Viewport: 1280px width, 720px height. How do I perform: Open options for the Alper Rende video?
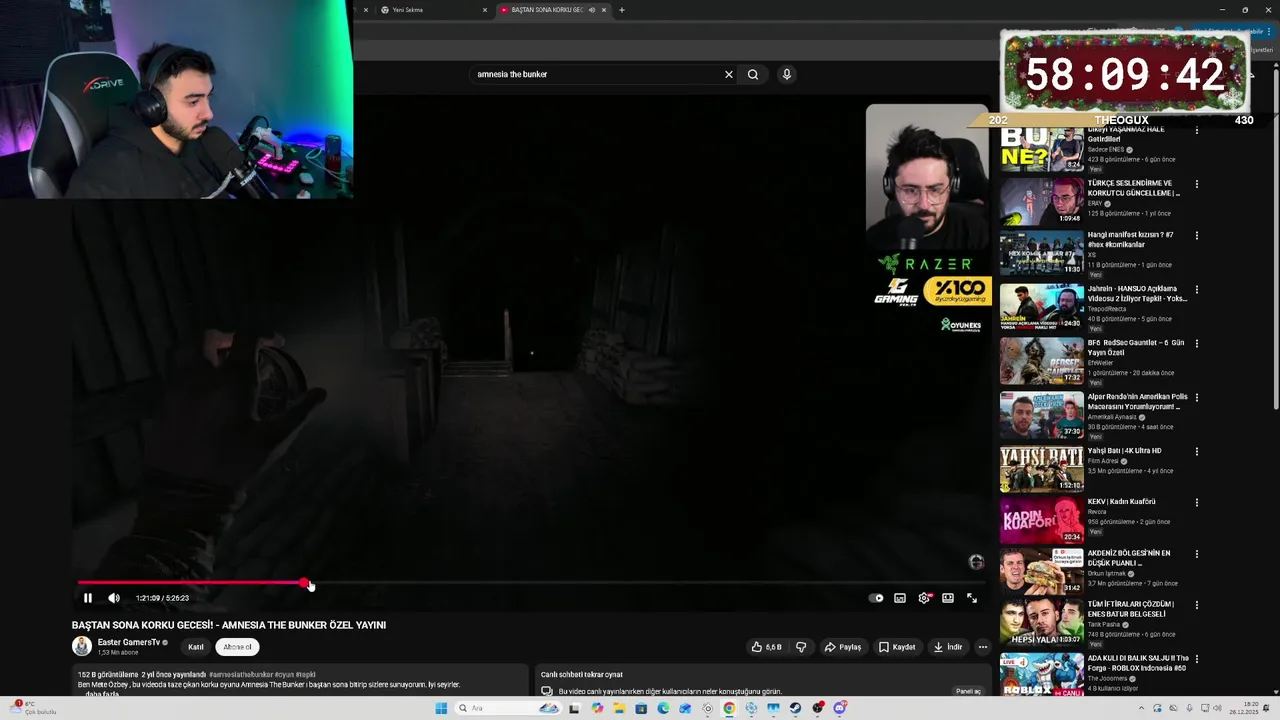(1196, 398)
